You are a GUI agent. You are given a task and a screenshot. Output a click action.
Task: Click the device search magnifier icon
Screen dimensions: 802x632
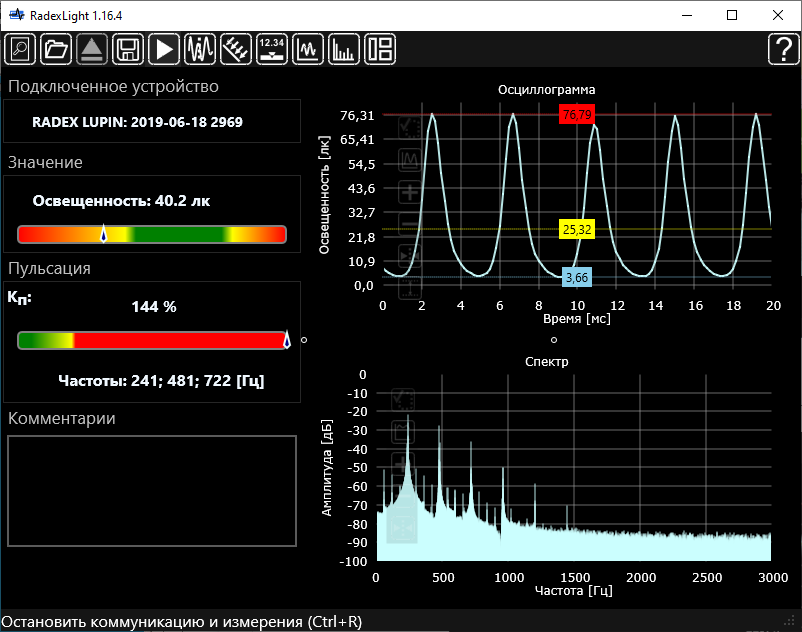tap(21, 48)
